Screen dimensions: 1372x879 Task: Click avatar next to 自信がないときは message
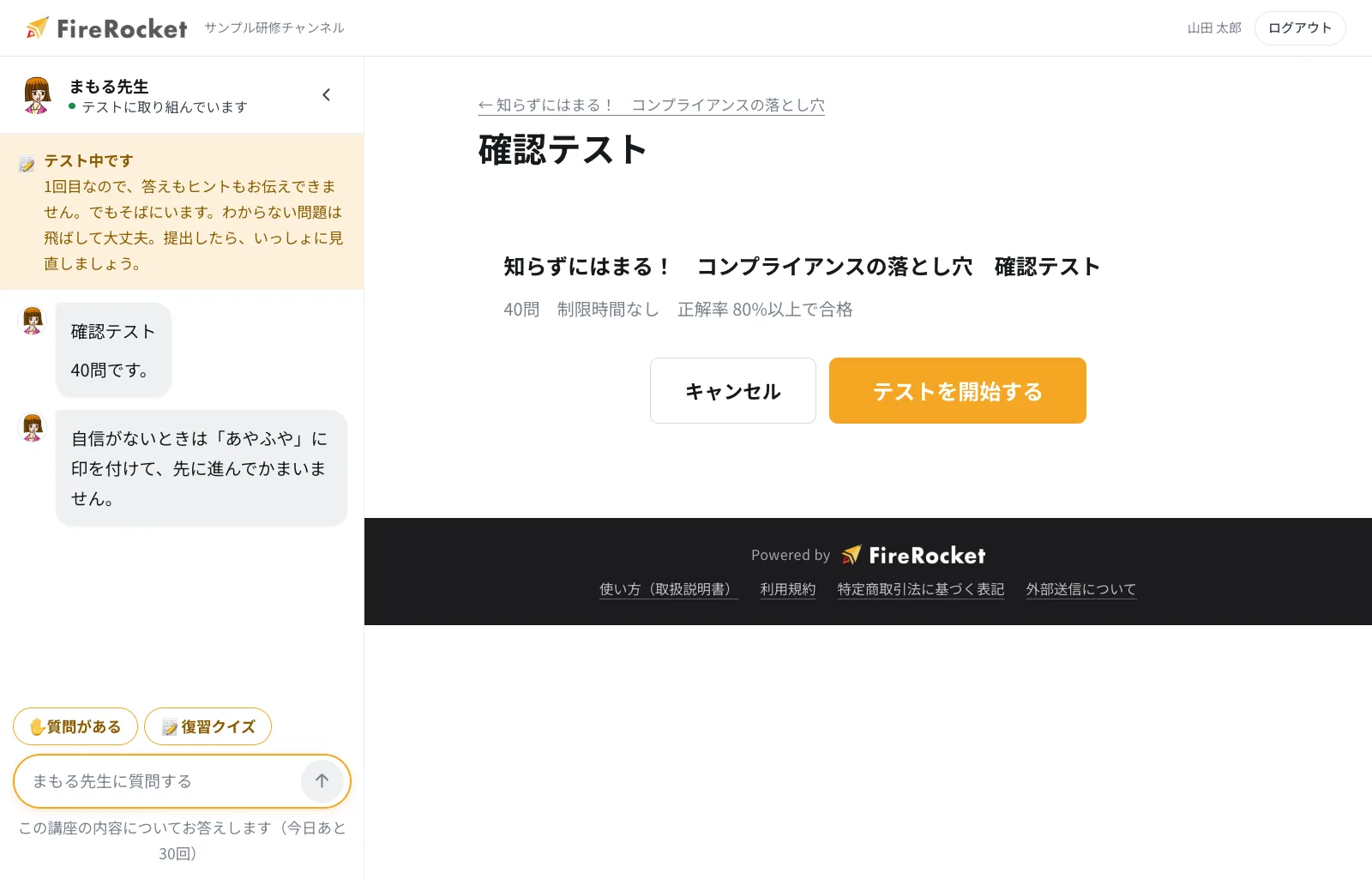click(x=33, y=428)
